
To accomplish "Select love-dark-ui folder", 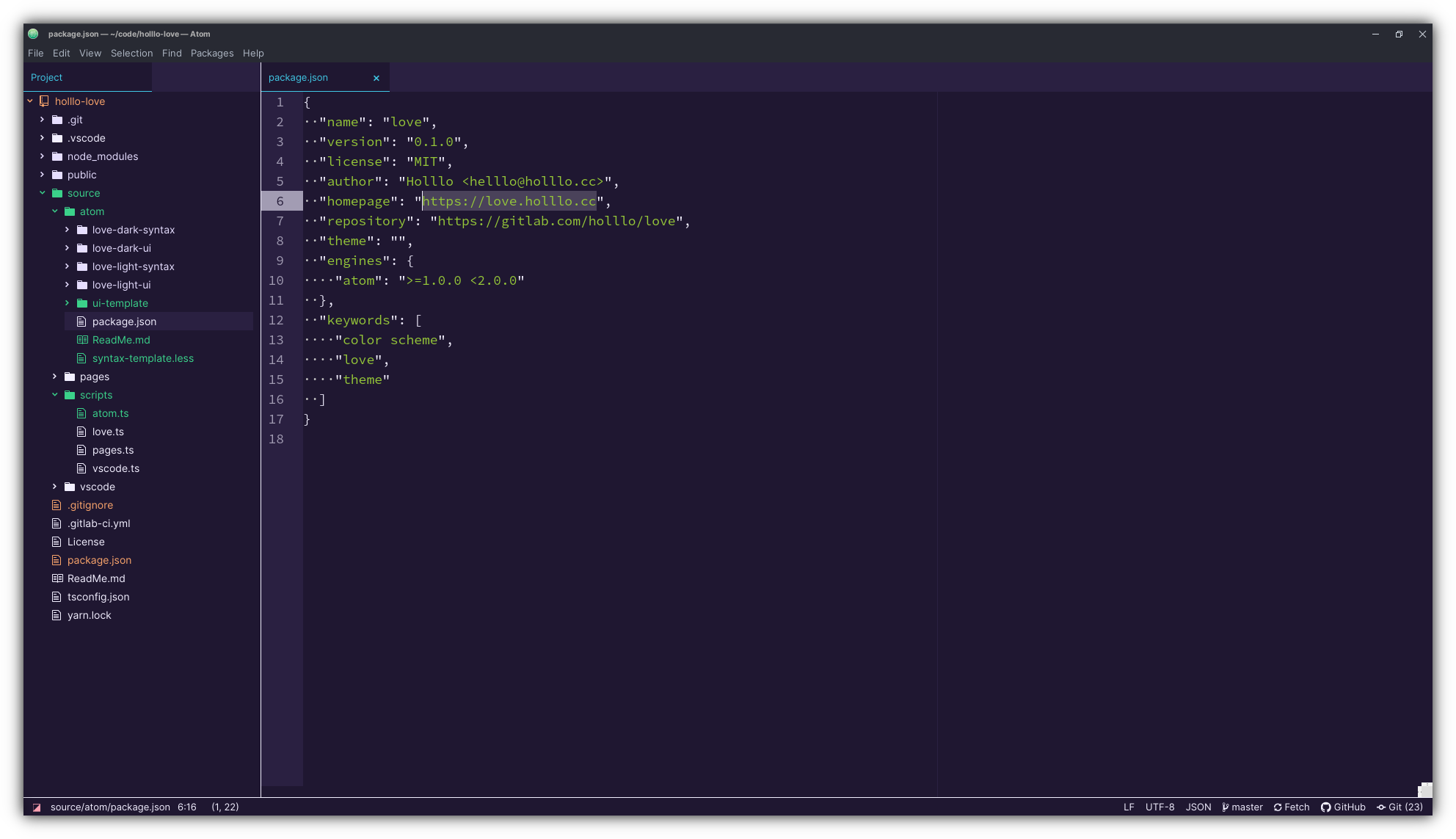I will point(122,248).
